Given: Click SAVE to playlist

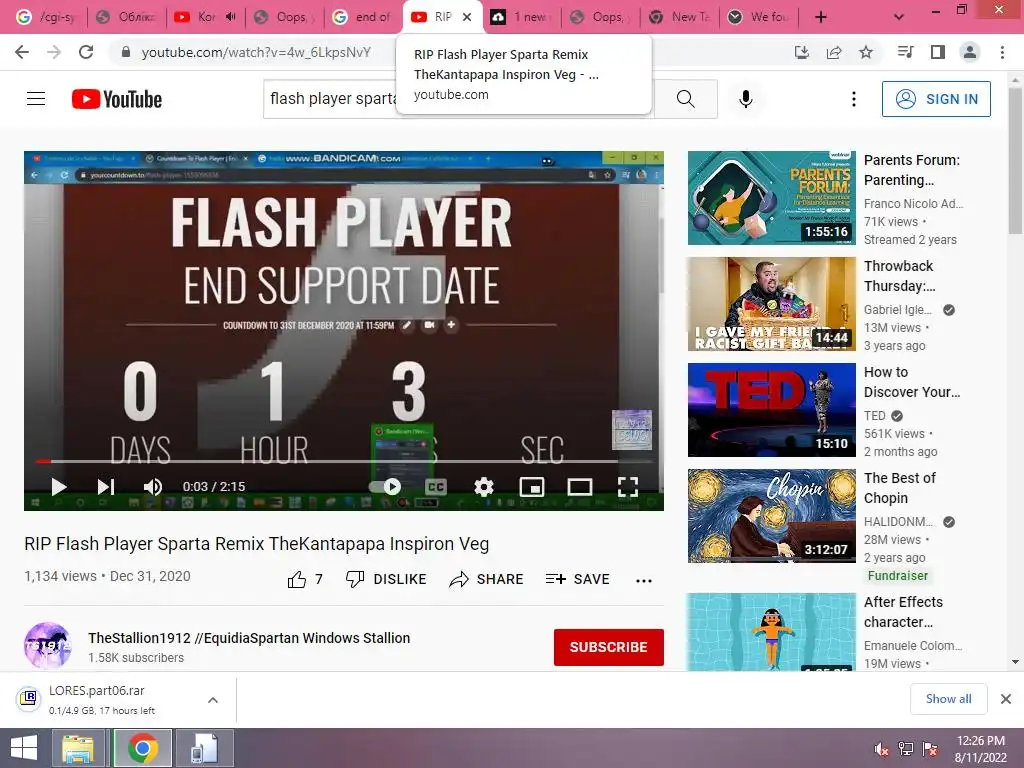Looking at the screenshot, I should pos(577,579).
